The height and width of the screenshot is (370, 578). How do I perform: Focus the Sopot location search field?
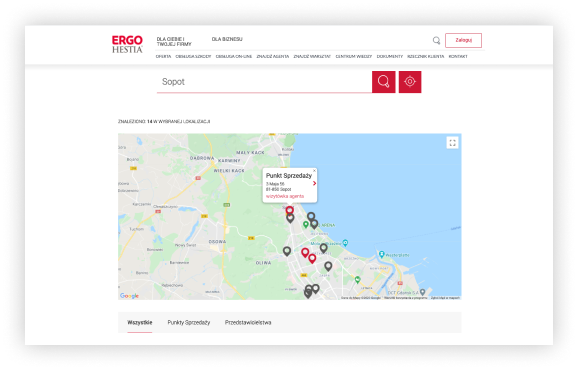(264, 82)
